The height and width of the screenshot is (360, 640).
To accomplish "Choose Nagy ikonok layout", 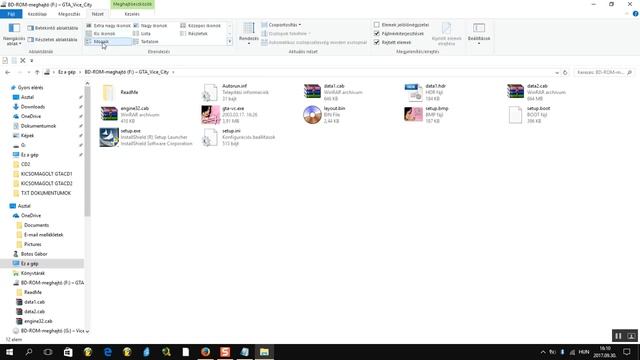I will click(x=150, y=25).
